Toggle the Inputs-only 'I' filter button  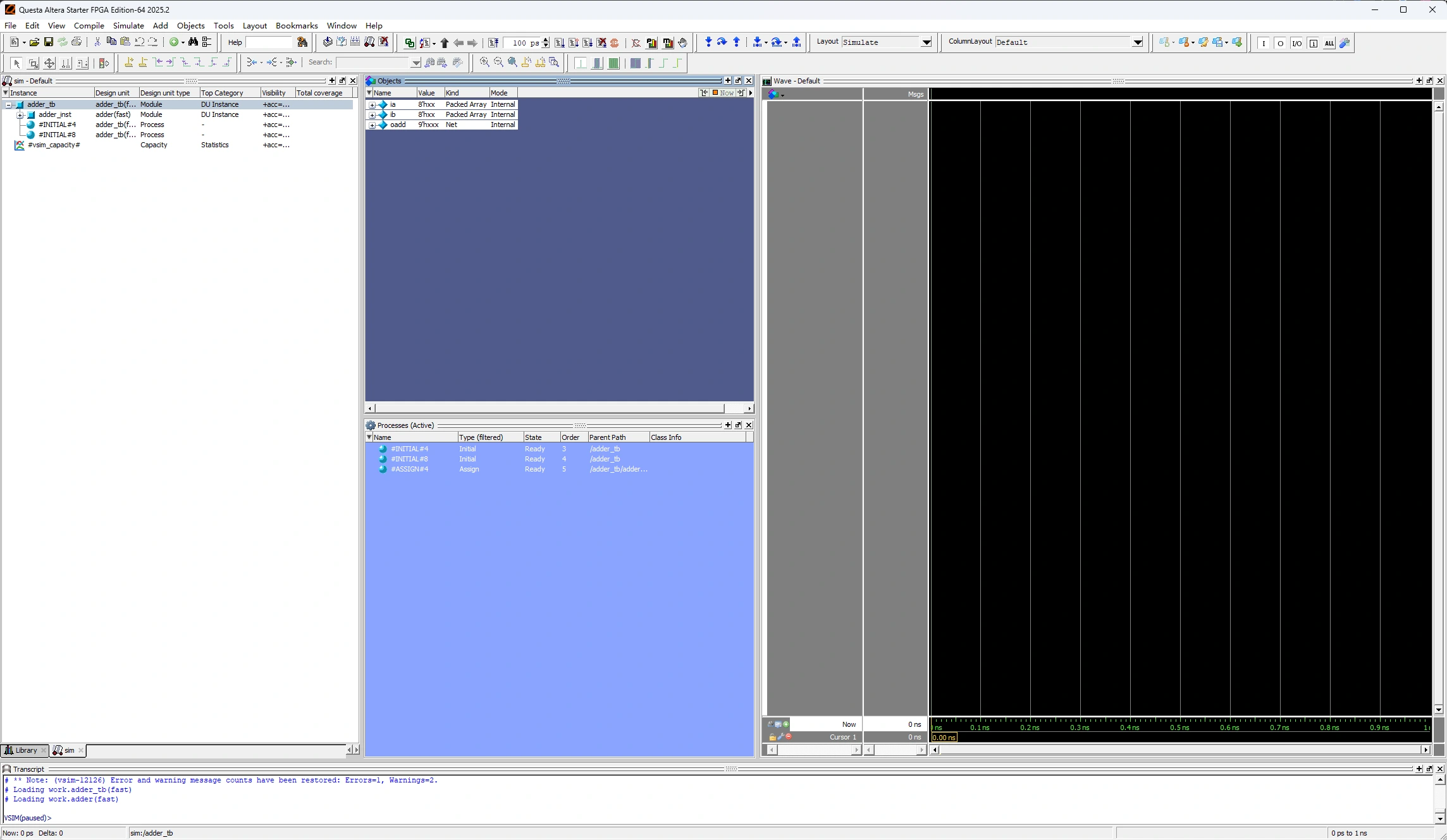pos(1264,43)
